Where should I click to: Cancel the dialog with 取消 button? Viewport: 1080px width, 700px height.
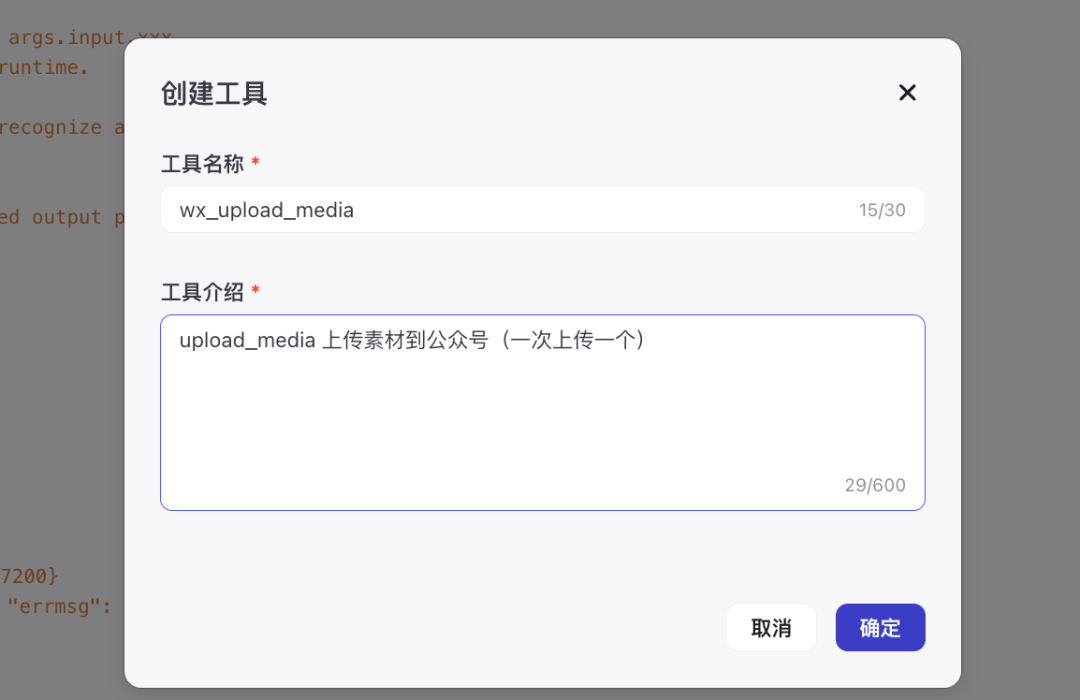click(771, 627)
